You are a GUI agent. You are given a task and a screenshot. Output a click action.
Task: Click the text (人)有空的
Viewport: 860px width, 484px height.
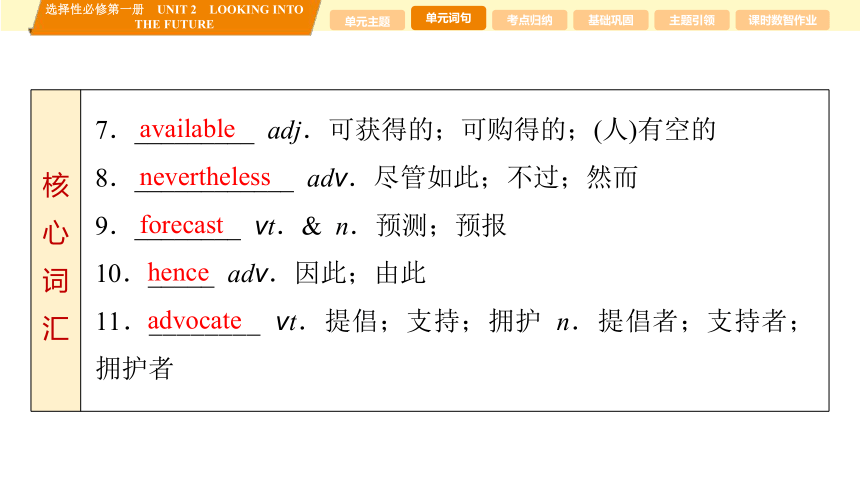[x=654, y=130]
